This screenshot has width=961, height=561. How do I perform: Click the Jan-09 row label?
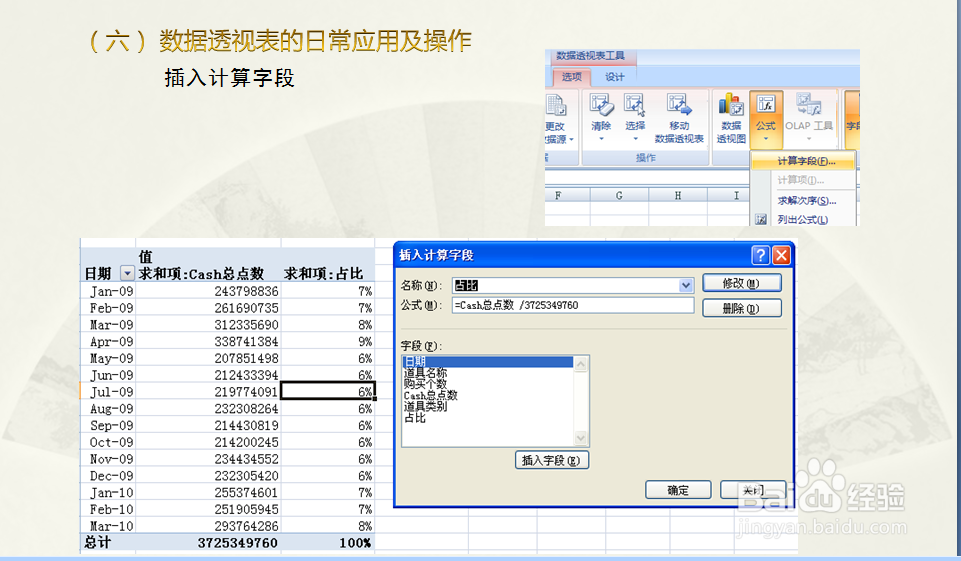pyautogui.click(x=112, y=291)
